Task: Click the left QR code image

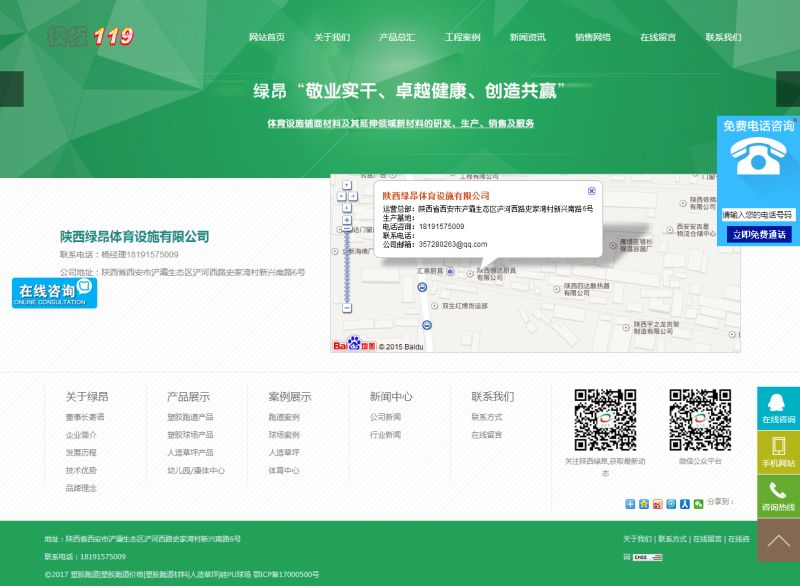Action: (x=605, y=420)
